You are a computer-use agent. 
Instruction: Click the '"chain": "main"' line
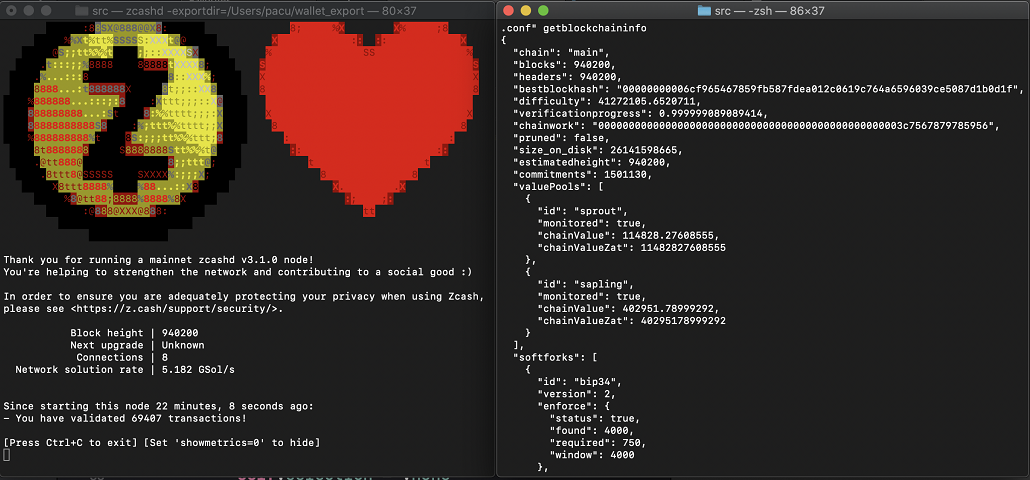point(562,53)
